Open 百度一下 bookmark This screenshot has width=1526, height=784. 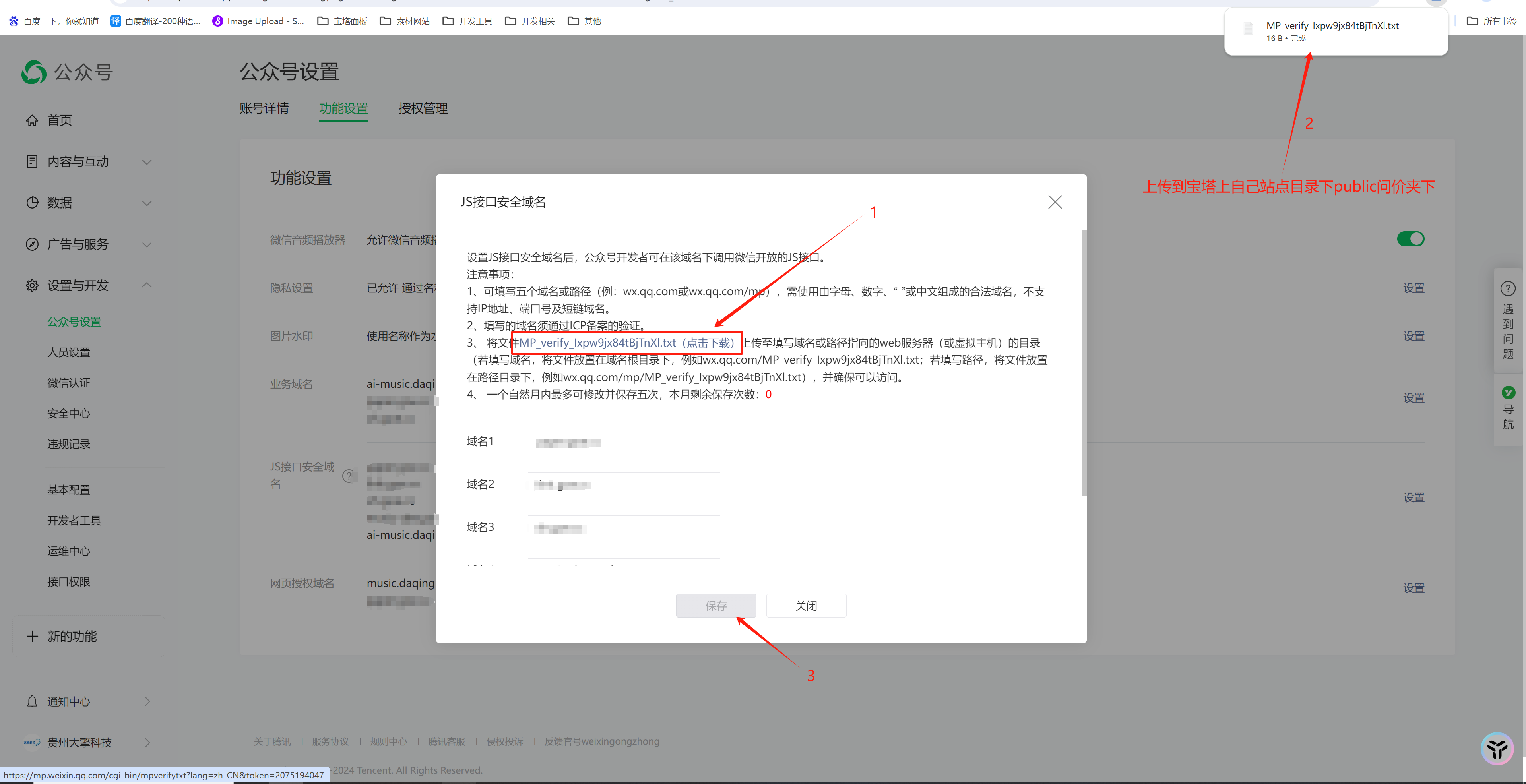(x=54, y=21)
